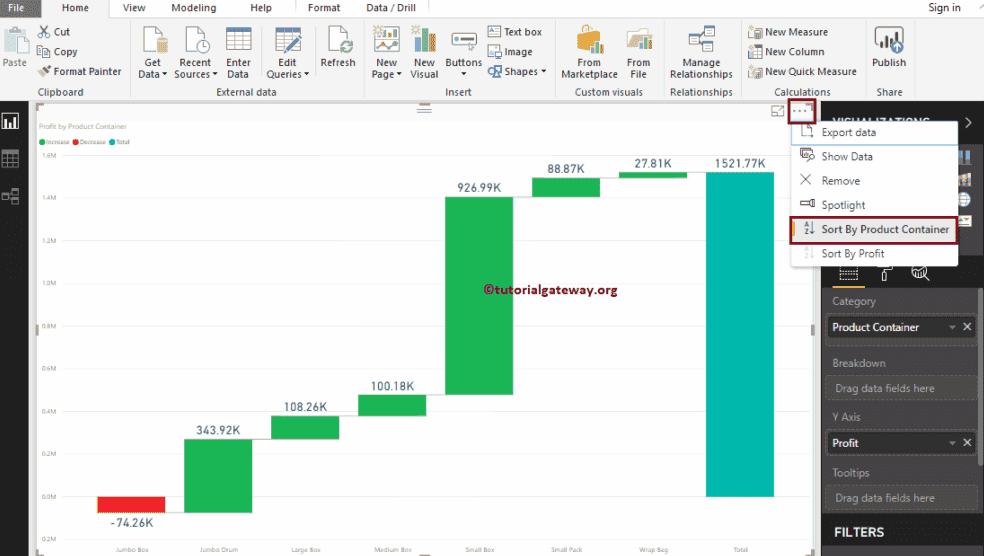Image resolution: width=984 pixels, height=556 pixels.
Task: Switch to the Data / Drill tab
Action: [x=391, y=8]
